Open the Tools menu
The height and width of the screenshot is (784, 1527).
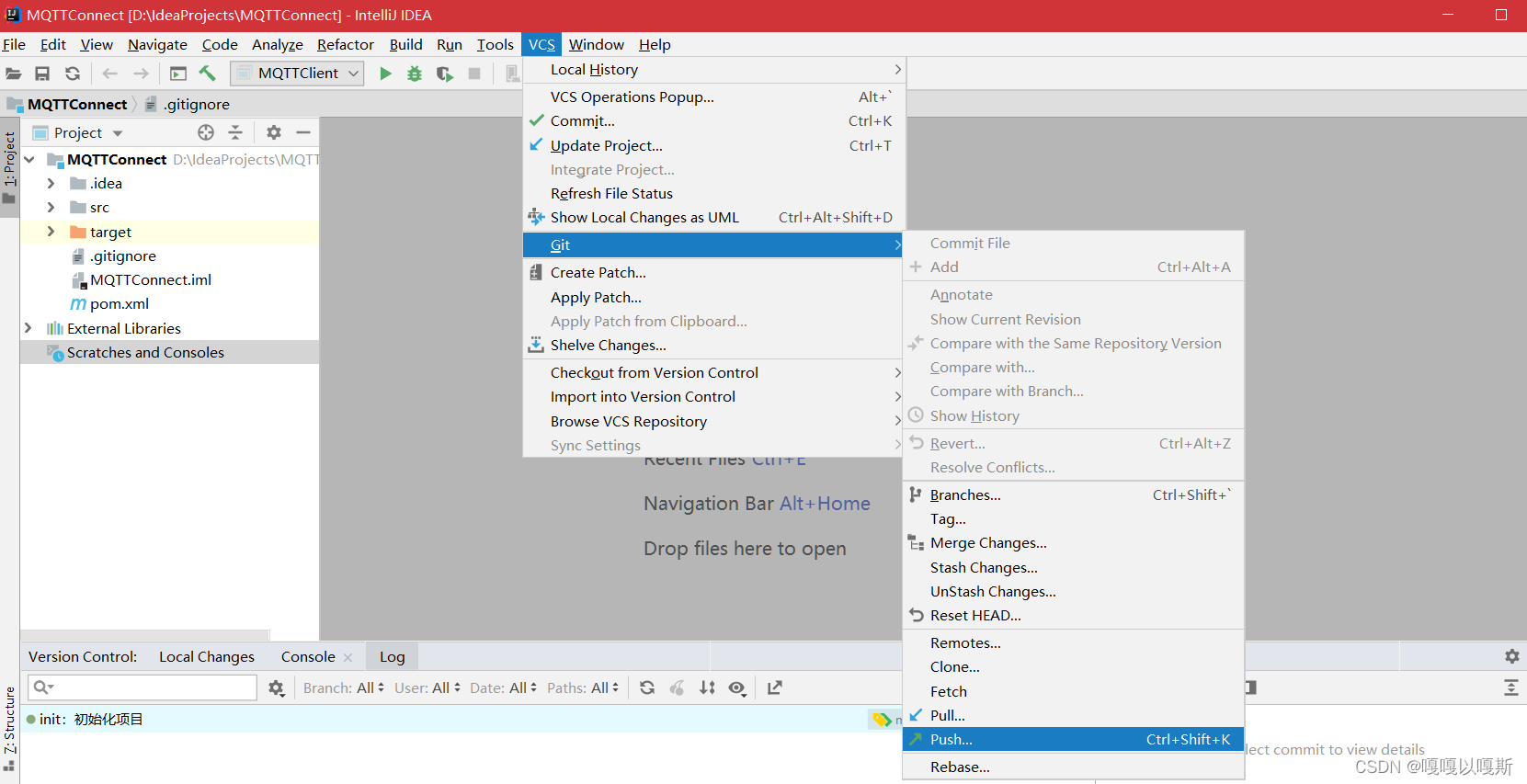pos(495,44)
